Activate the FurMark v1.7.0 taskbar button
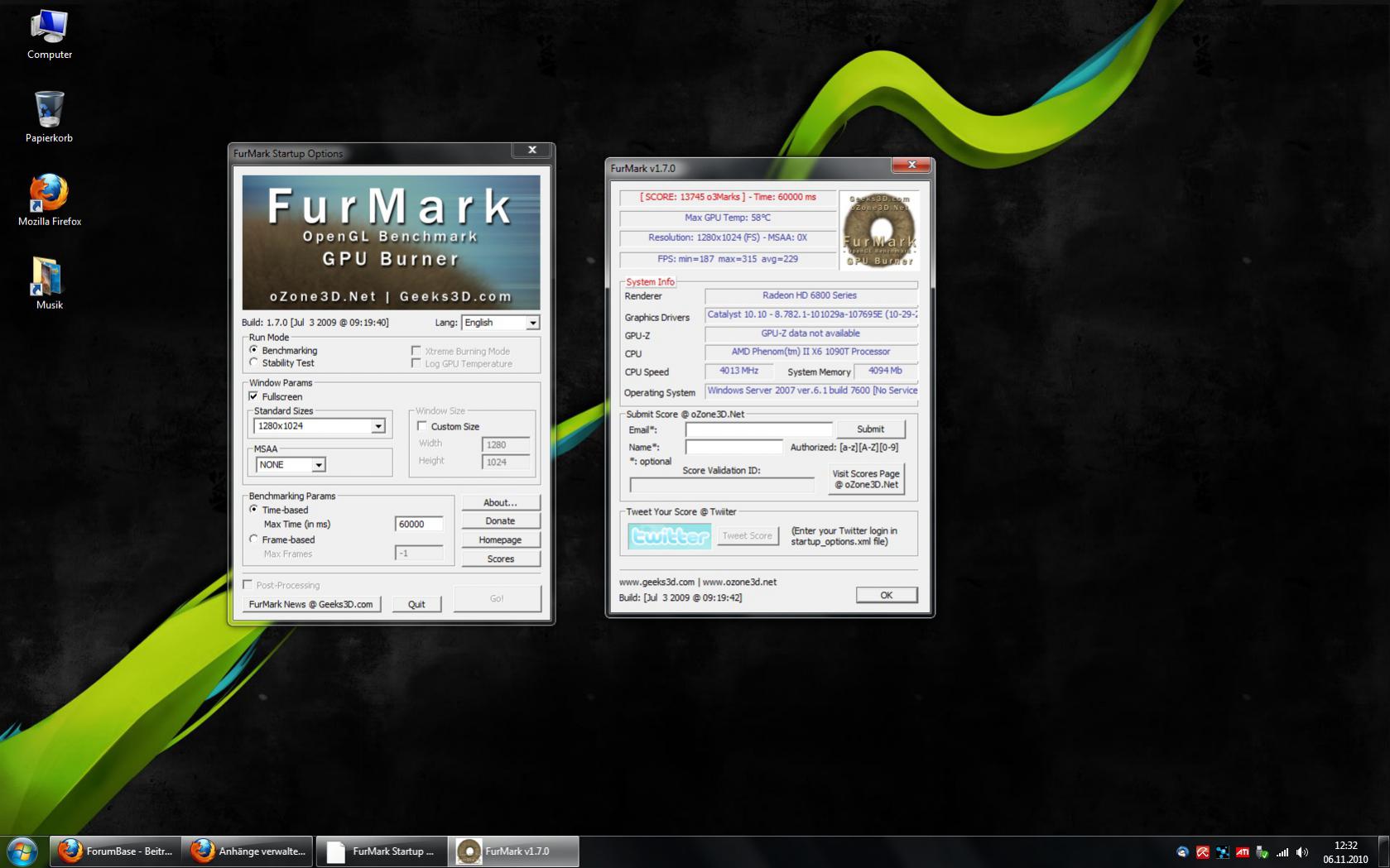 click(x=513, y=851)
